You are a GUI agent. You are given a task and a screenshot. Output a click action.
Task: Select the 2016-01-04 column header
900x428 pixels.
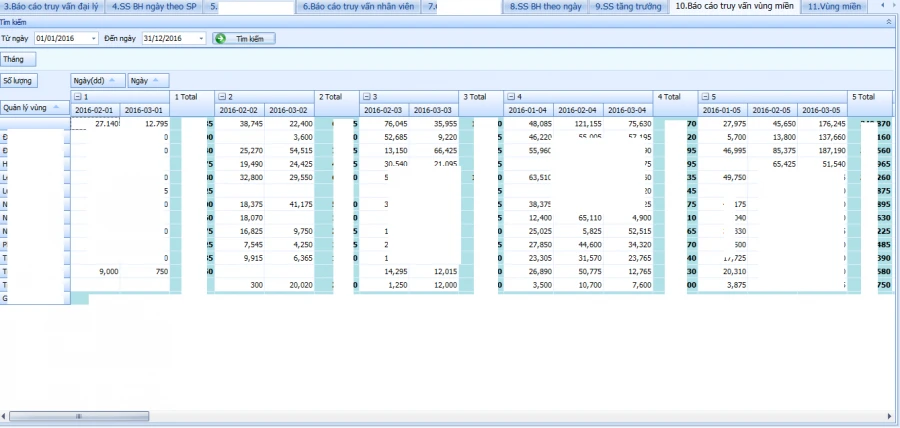point(528,110)
